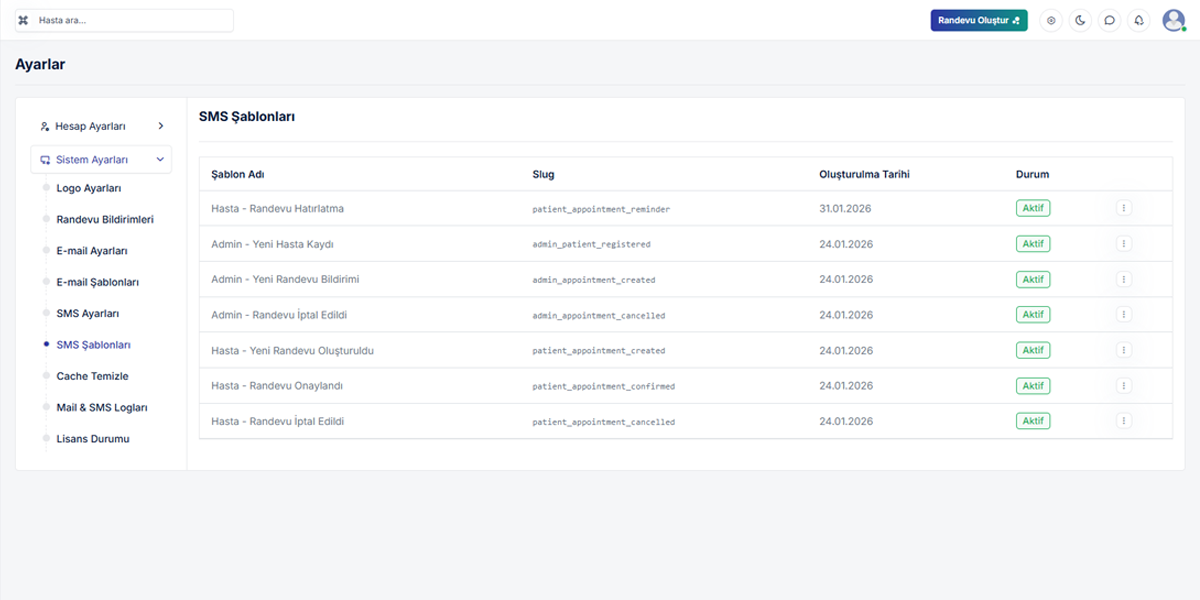
Task: Open Mail & SMS Logları menu item
Action: [x=103, y=408]
